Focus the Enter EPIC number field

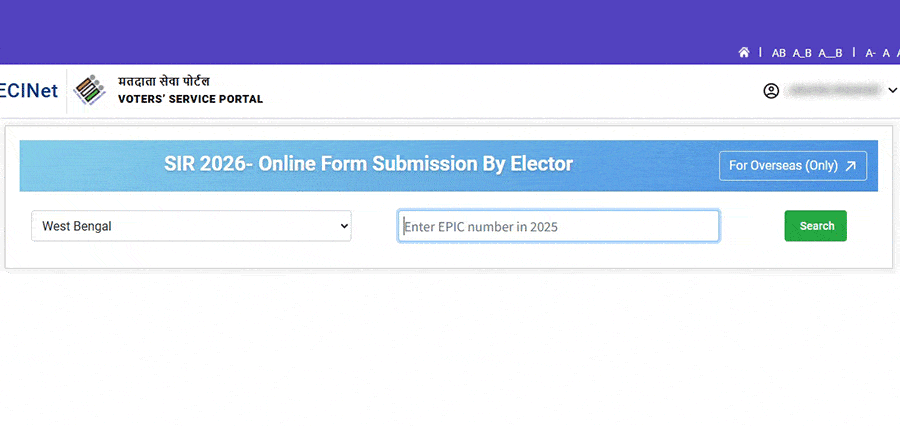[558, 226]
